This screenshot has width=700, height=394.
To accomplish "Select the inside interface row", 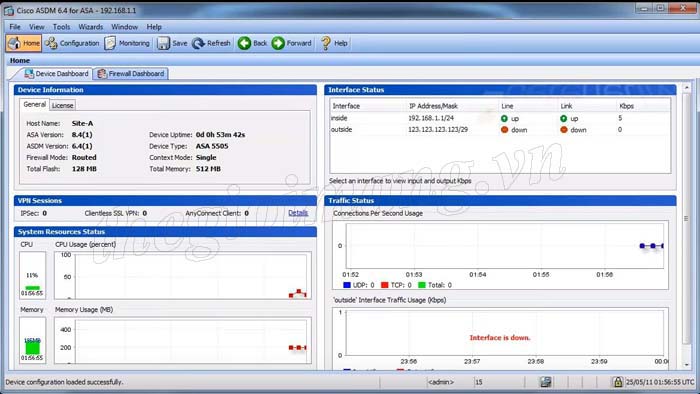I will 500,118.
